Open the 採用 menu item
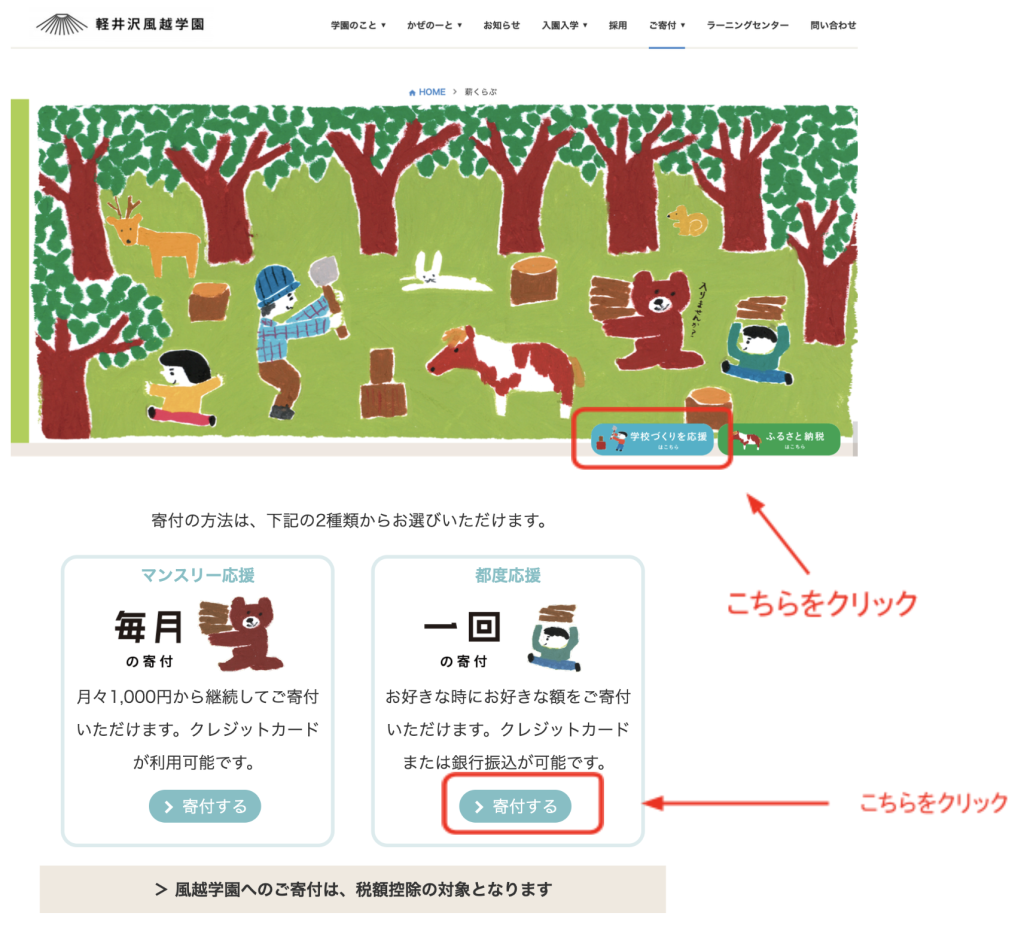This screenshot has width=1024, height=925. 618,25
